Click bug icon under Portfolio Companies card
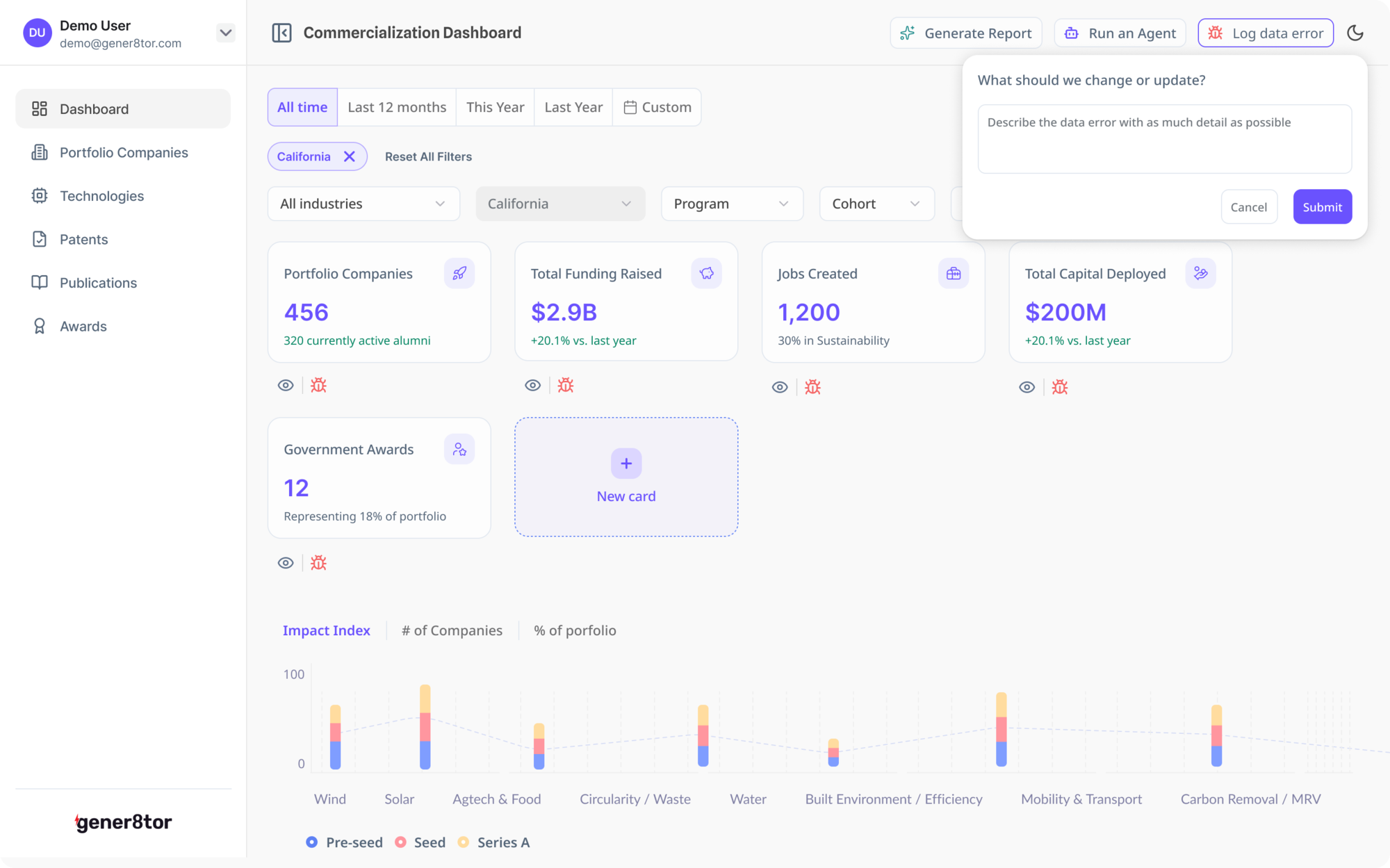This screenshot has height=868, width=1390. click(x=318, y=385)
